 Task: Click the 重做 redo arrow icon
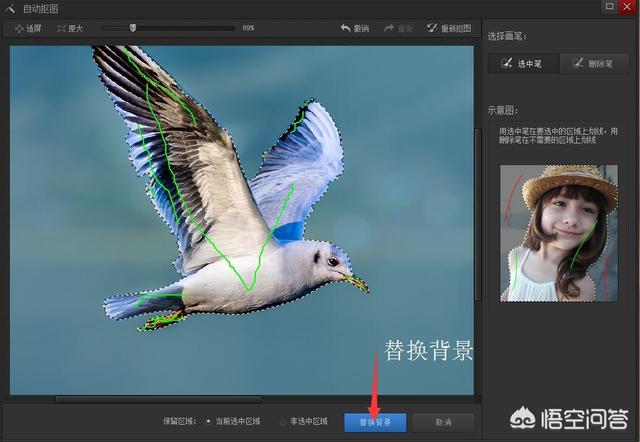tap(390, 28)
